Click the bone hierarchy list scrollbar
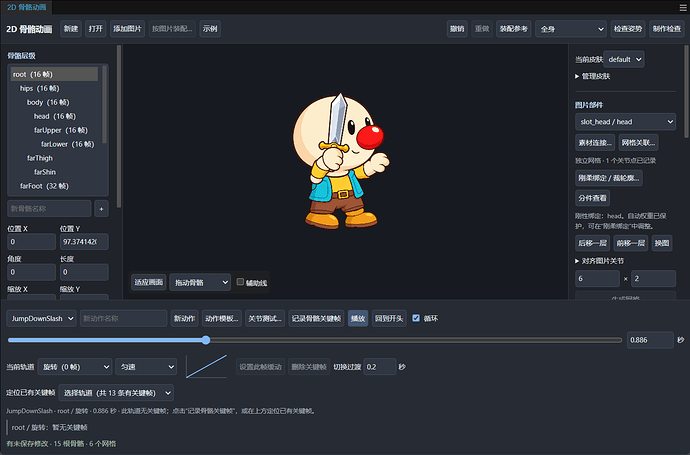 click(x=104, y=105)
